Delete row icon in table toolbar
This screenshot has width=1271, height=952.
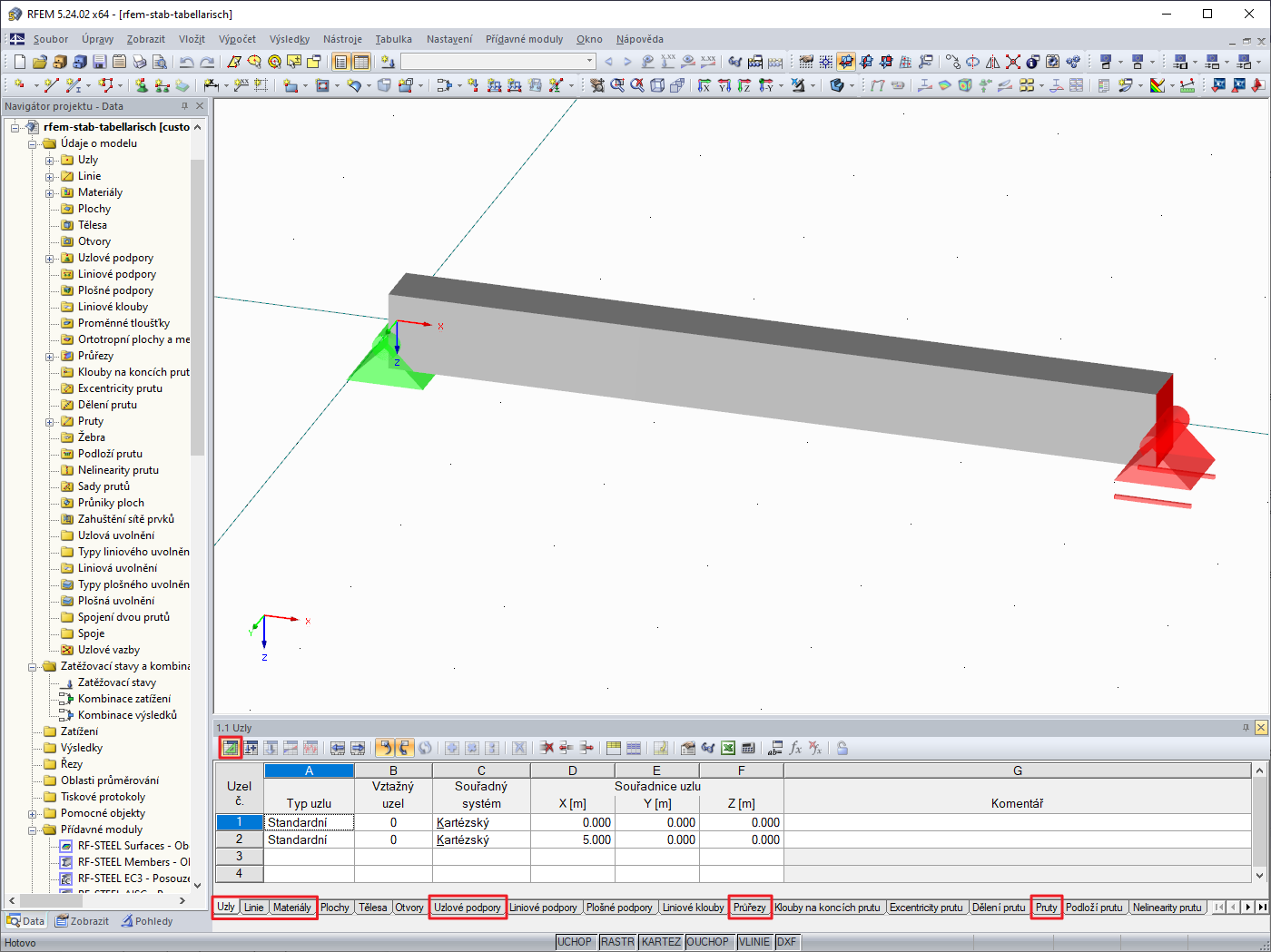(547, 748)
